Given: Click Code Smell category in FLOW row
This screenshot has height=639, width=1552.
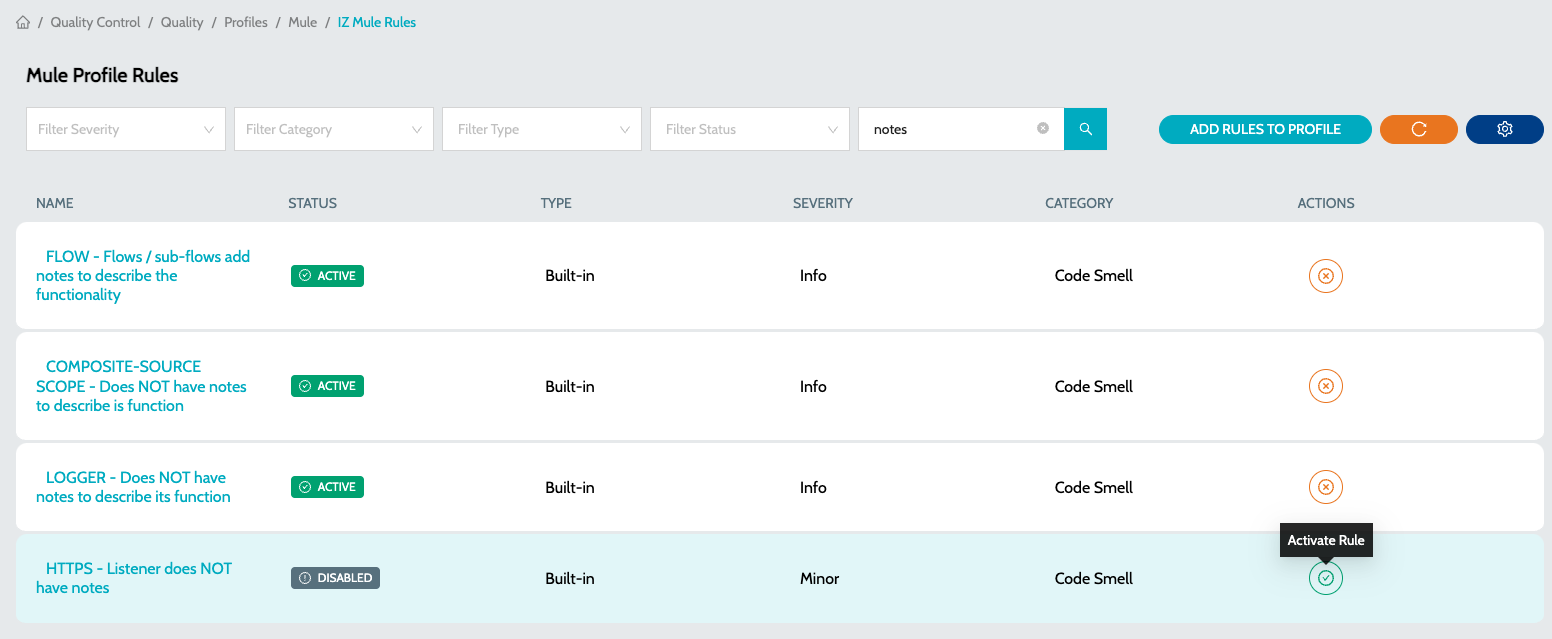Looking at the screenshot, I should click(1094, 276).
